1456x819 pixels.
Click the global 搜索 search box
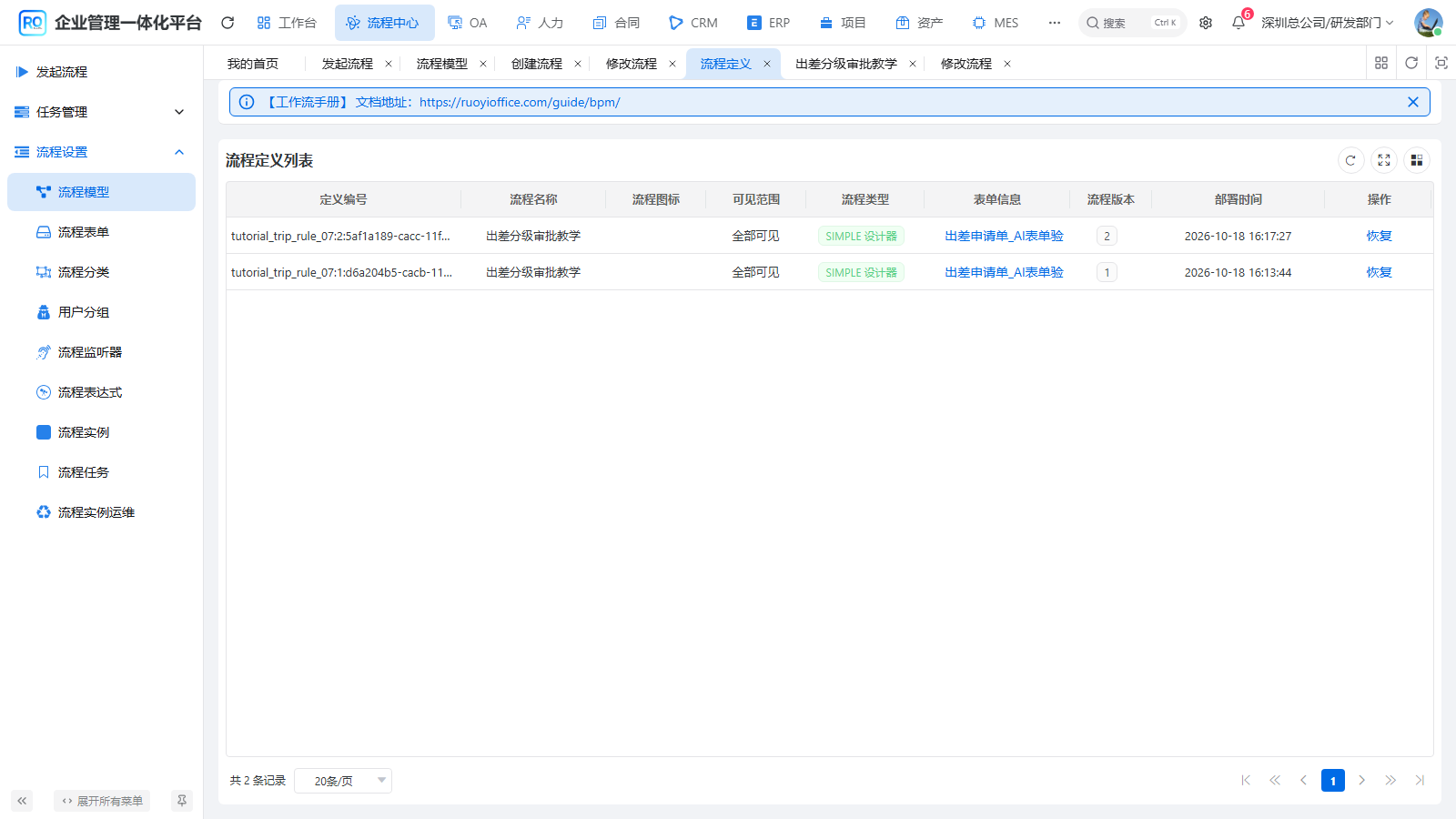(x=1133, y=23)
